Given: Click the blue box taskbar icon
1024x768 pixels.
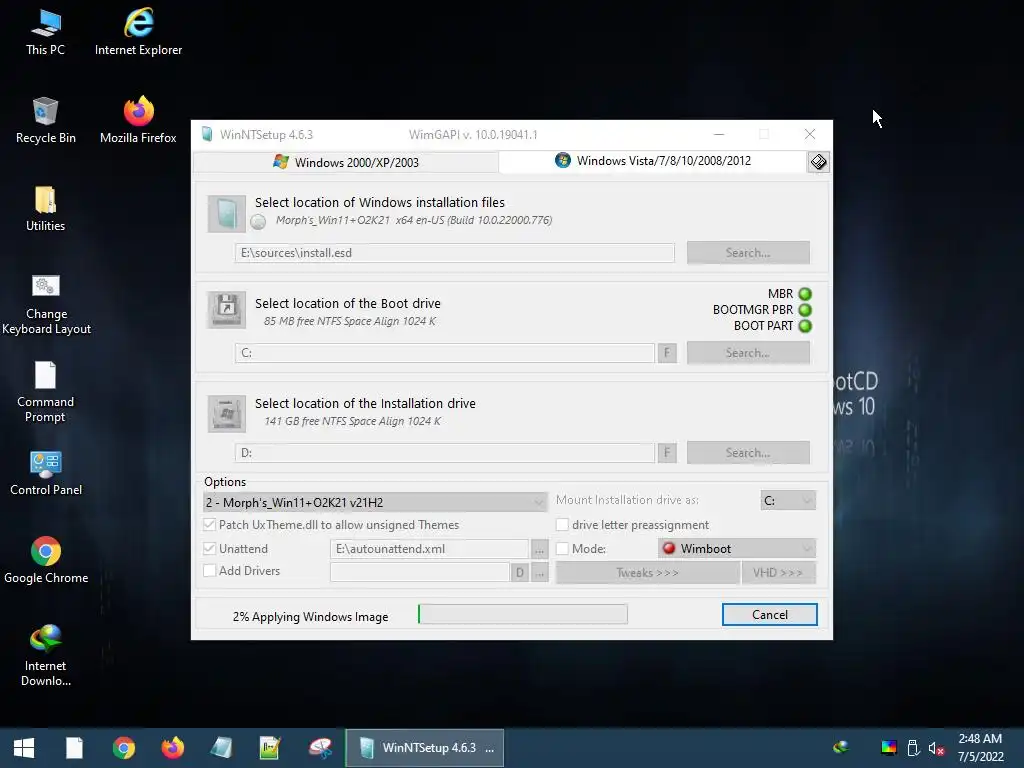Looking at the screenshot, I should click(221, 748).
